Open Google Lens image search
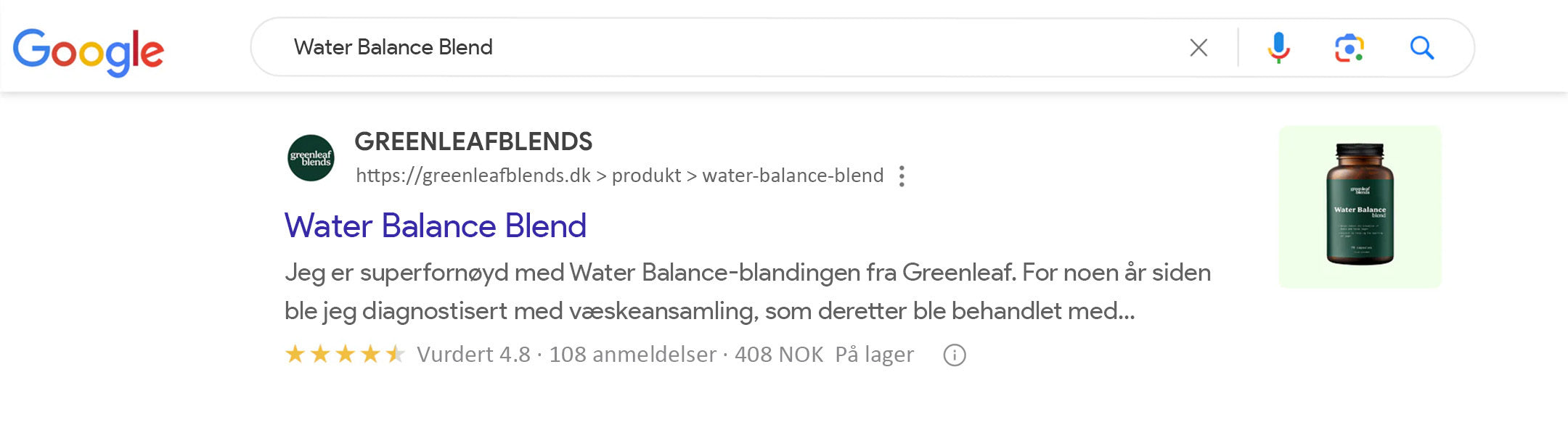 tap(1349, 48)
